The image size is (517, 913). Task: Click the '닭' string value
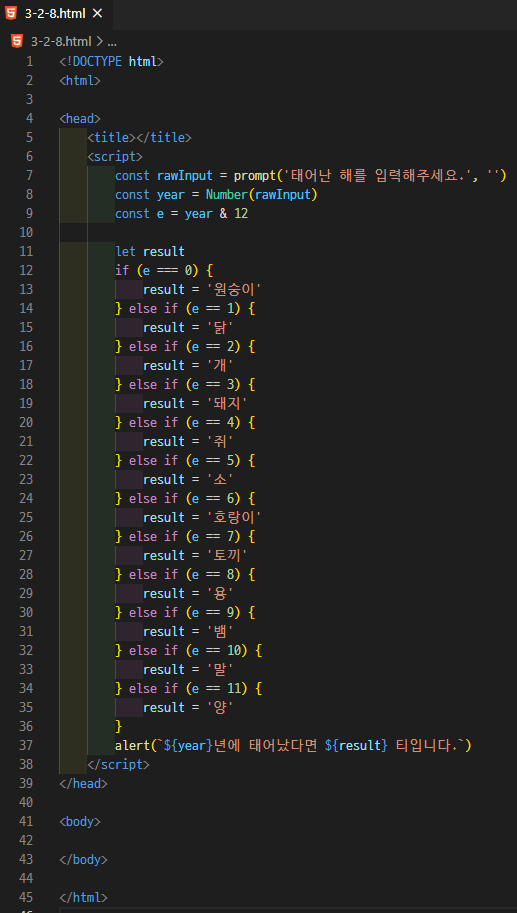point(219,327)
